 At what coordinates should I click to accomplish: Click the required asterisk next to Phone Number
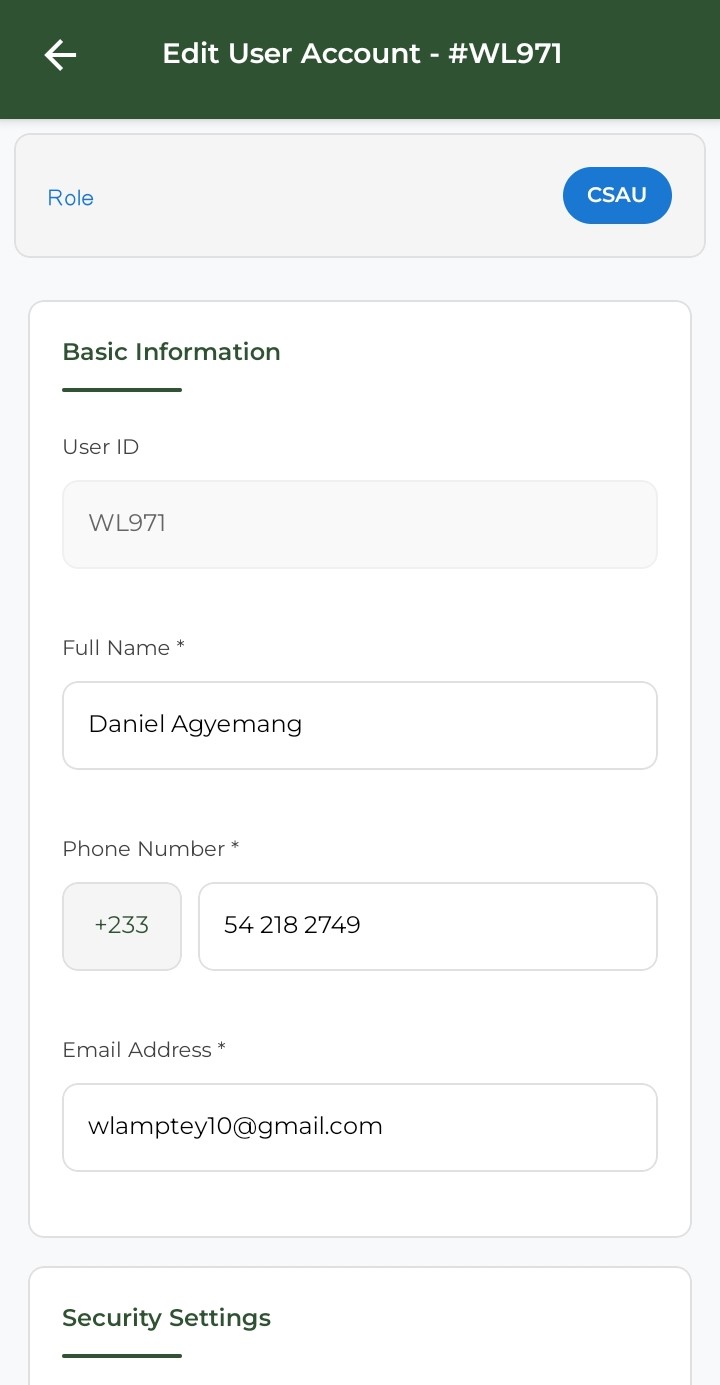click(235, 848)
